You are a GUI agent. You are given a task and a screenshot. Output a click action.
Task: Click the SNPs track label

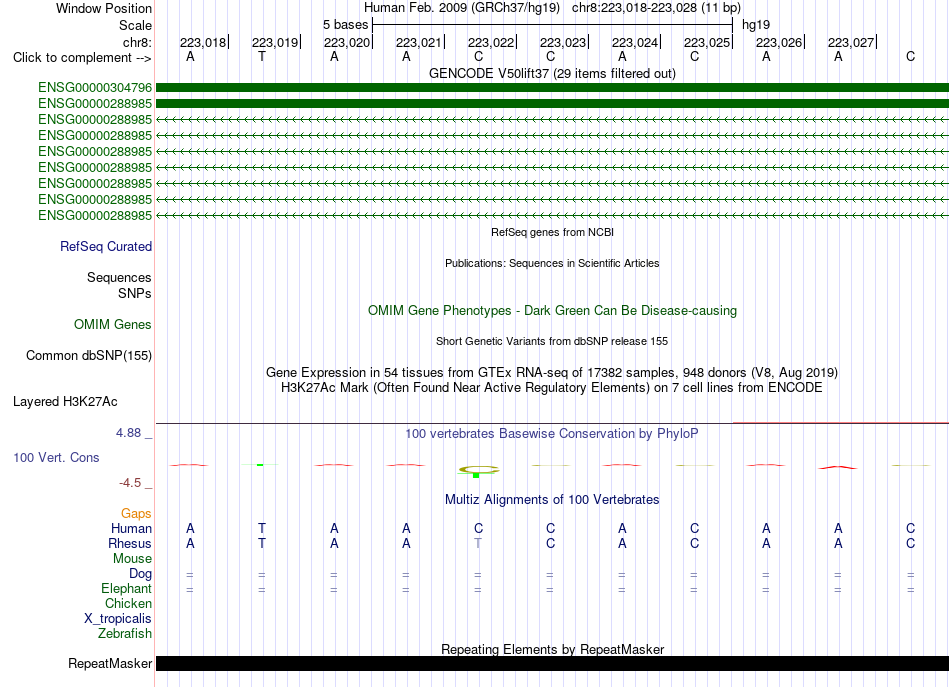[x=135, y=293]
